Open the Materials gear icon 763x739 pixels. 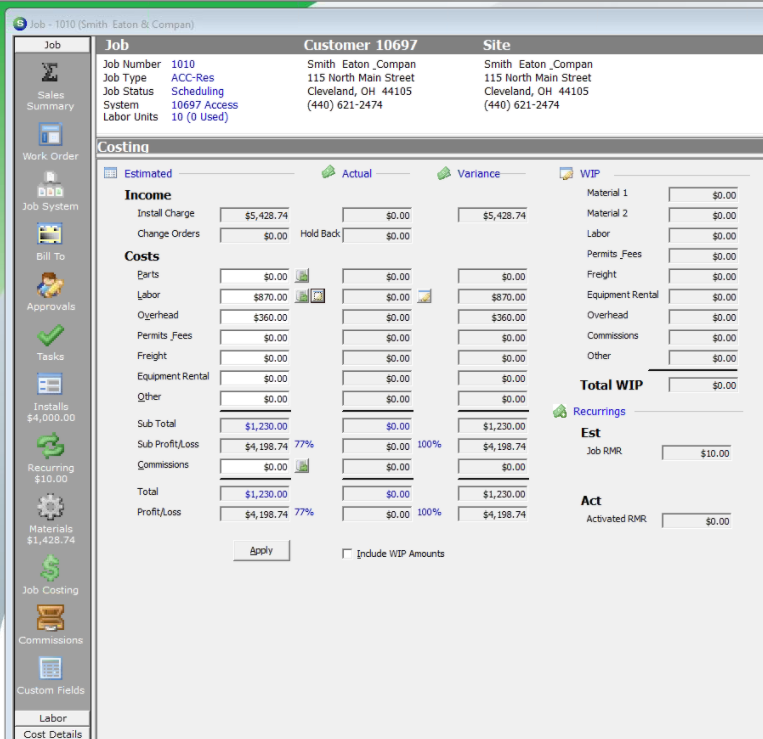[50, 507]
